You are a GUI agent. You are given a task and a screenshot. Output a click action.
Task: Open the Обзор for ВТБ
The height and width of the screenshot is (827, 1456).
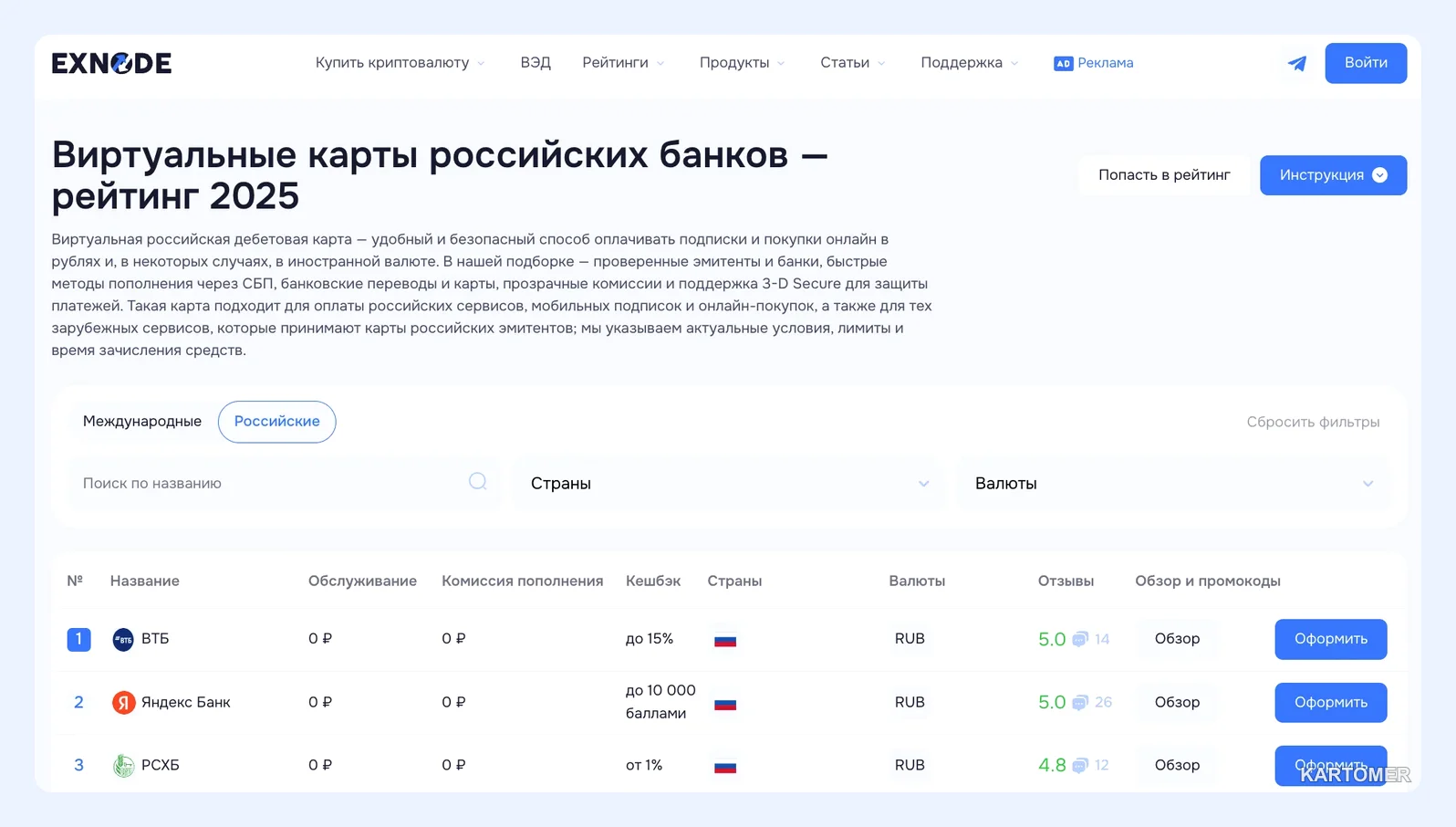[1177, 639]
